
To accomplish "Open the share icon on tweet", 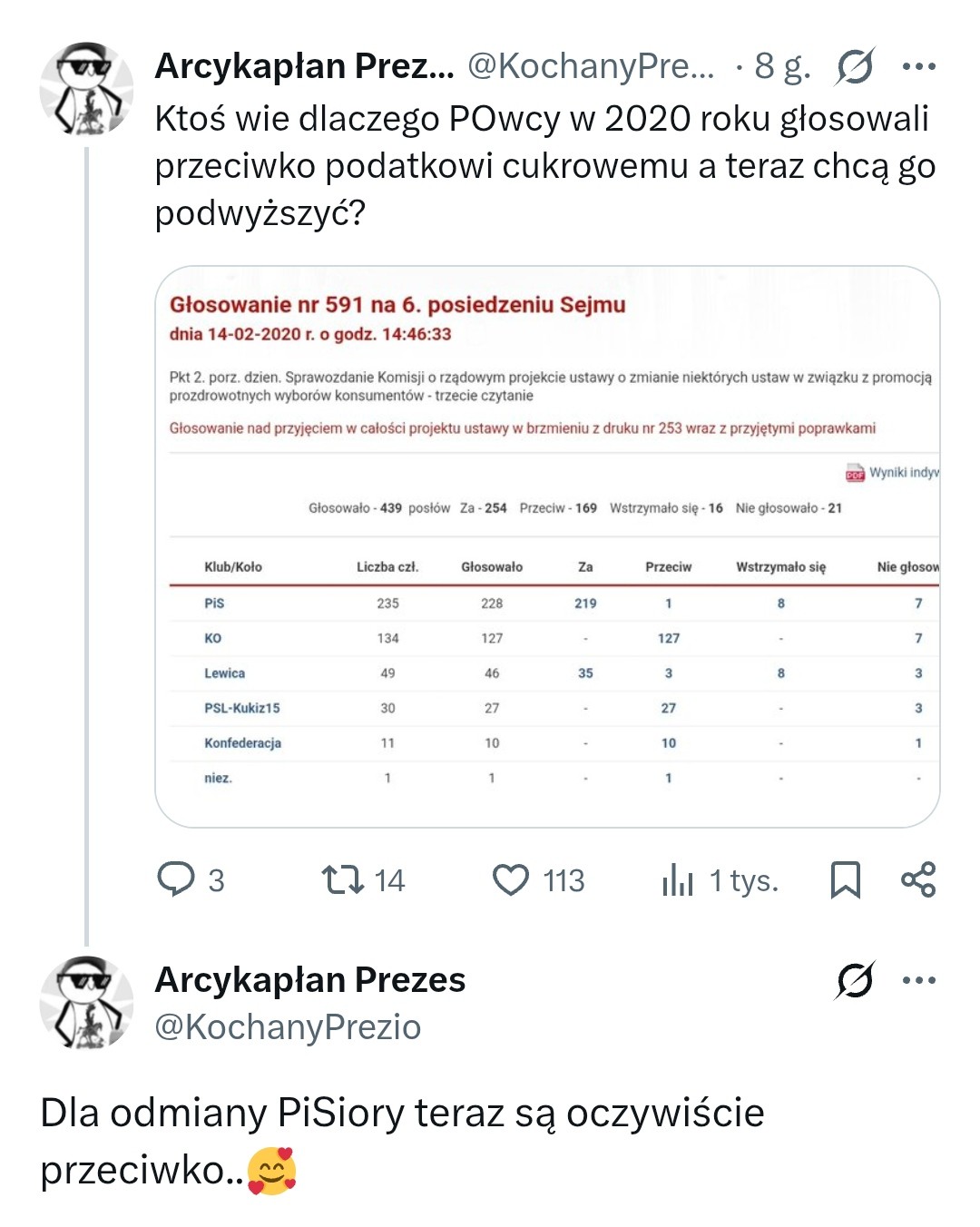I will pos(918,879).
